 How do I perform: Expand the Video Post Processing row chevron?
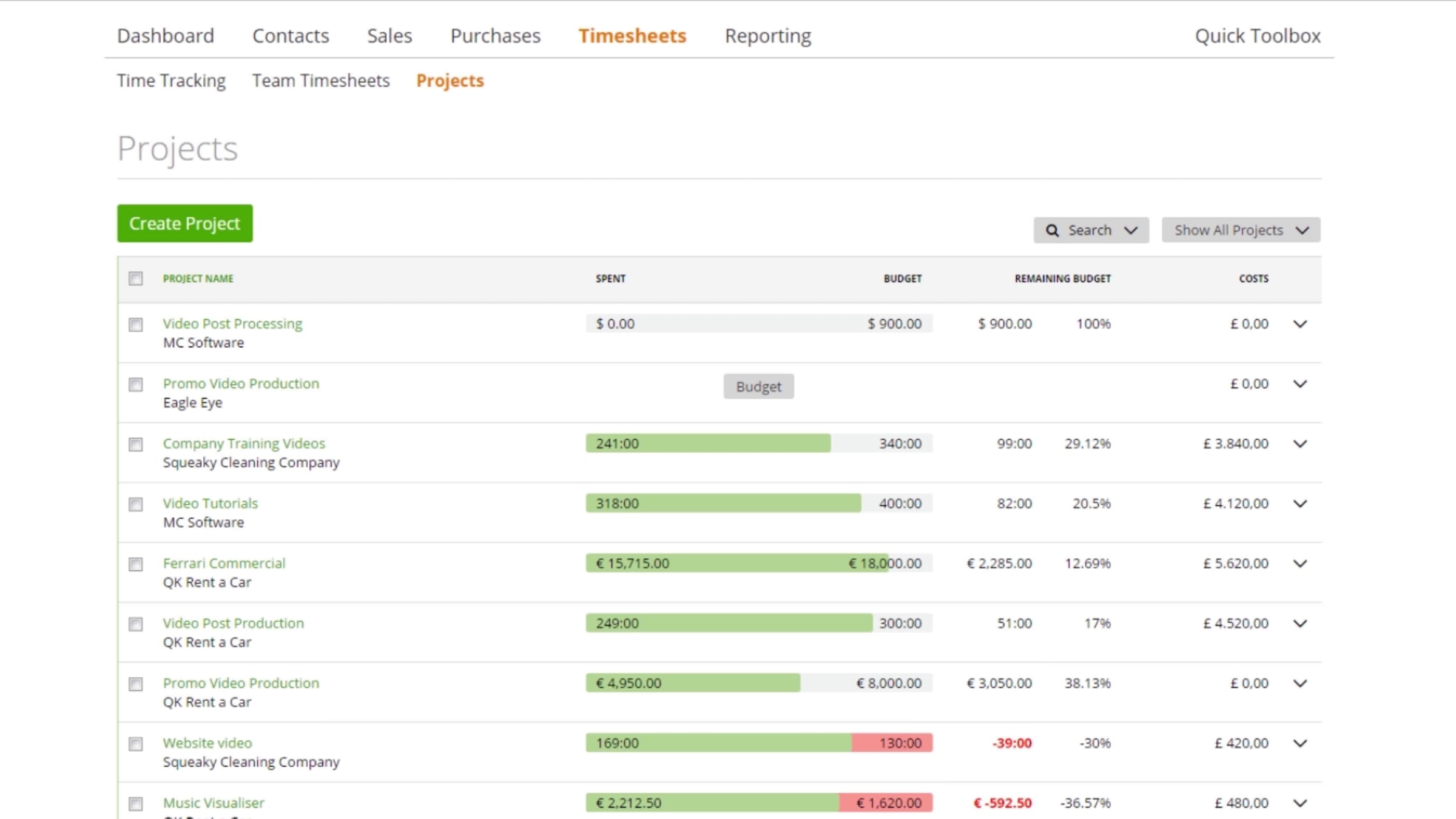1299,324
